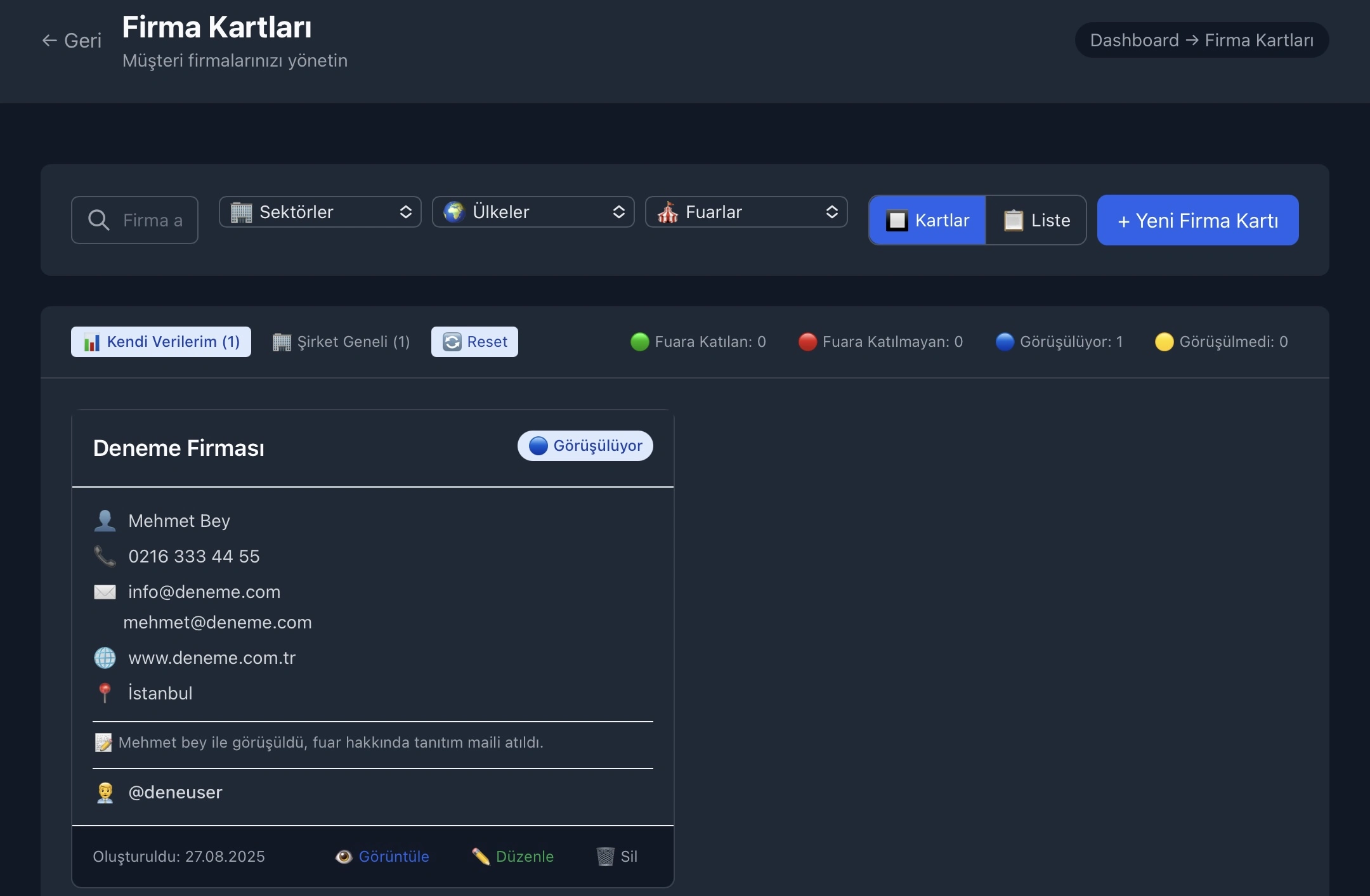The image size is (1370, 896).
Task: Click the envelope email icon
Action: 105,592
